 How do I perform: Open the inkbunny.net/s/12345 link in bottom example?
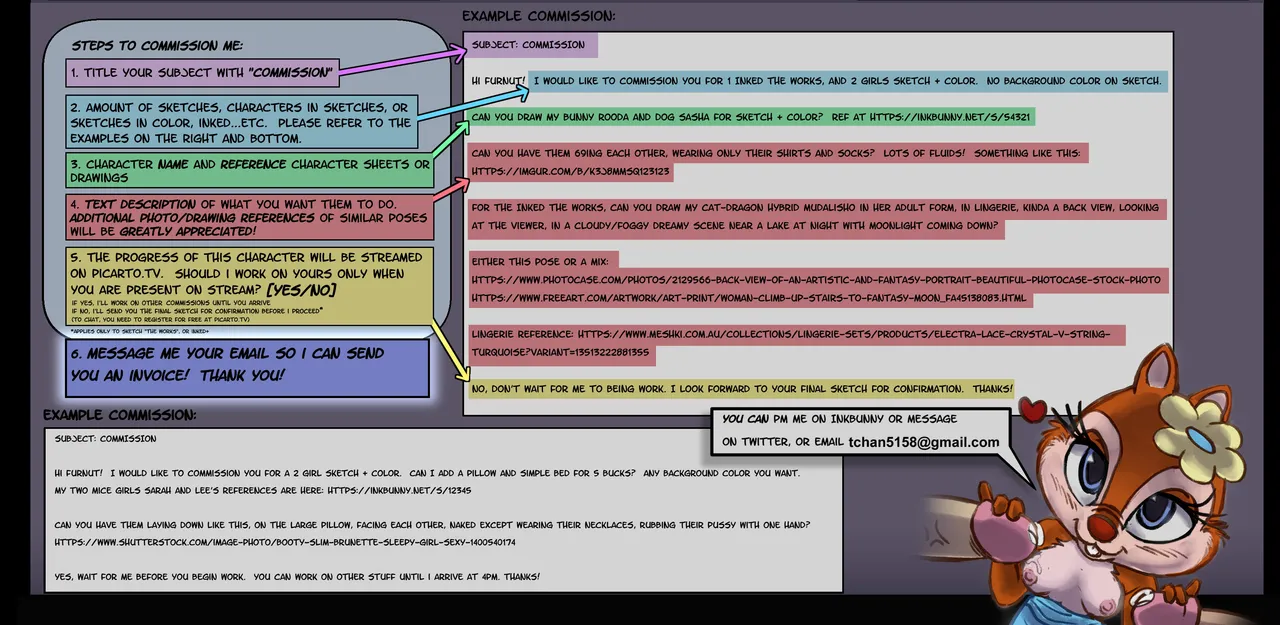399,491
